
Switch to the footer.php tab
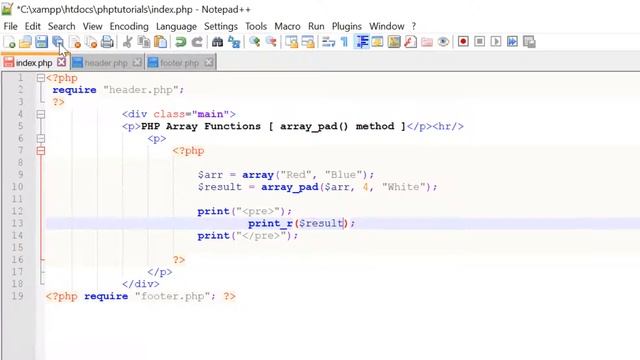(x=180, y=62)
